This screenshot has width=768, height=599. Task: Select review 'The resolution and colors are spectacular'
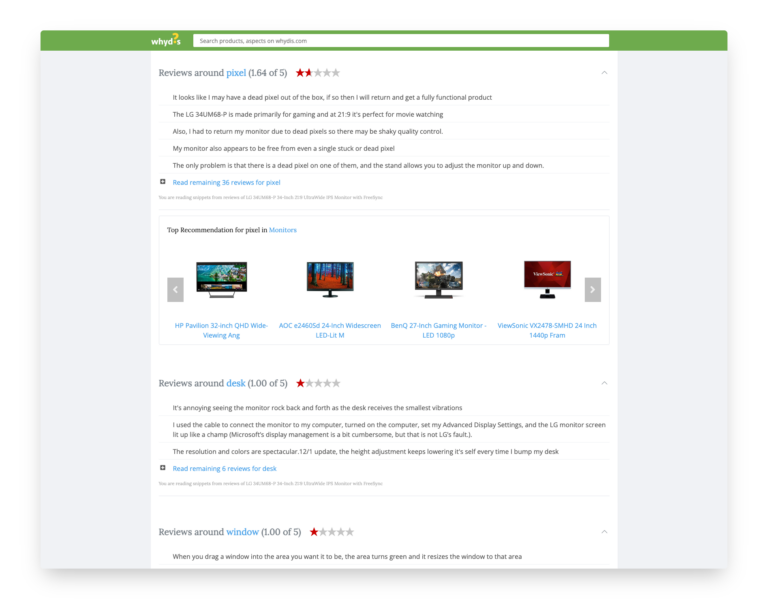(365, 451)
